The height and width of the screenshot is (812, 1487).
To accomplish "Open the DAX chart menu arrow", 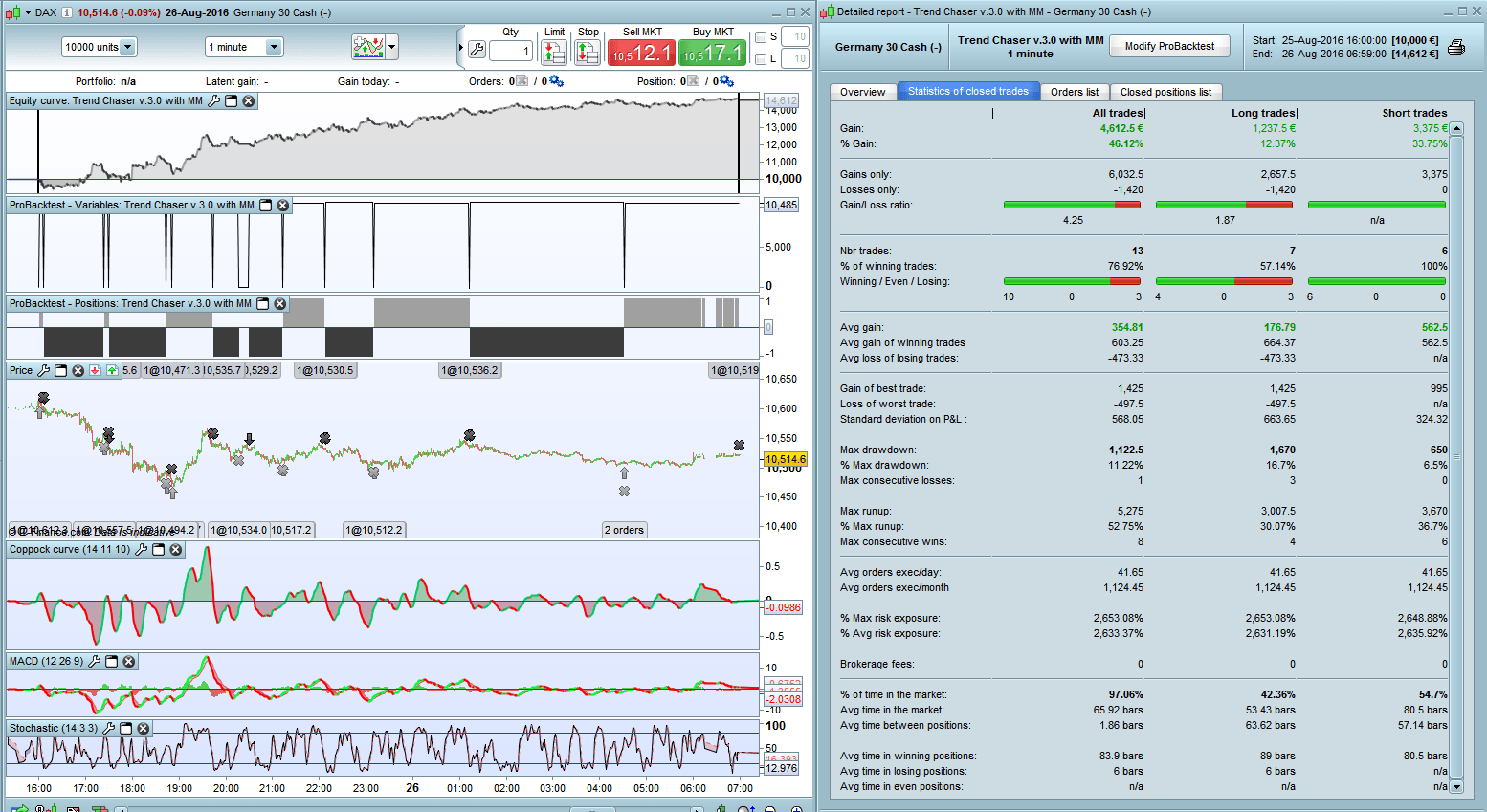I will coord(28,12).
